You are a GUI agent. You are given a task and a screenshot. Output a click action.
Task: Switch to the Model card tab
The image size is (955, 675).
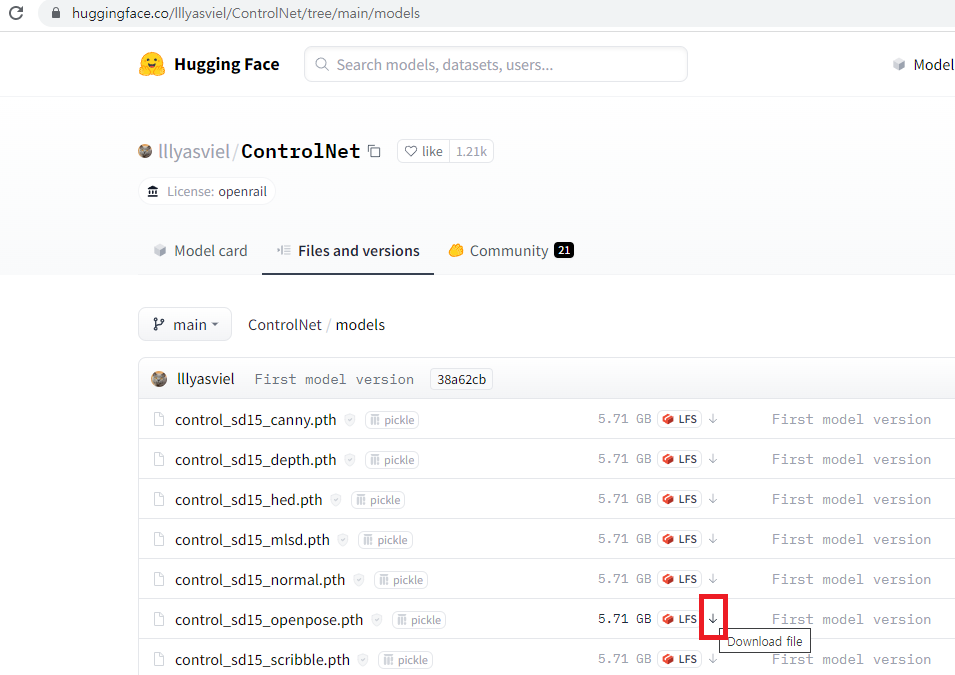[200, 250]
